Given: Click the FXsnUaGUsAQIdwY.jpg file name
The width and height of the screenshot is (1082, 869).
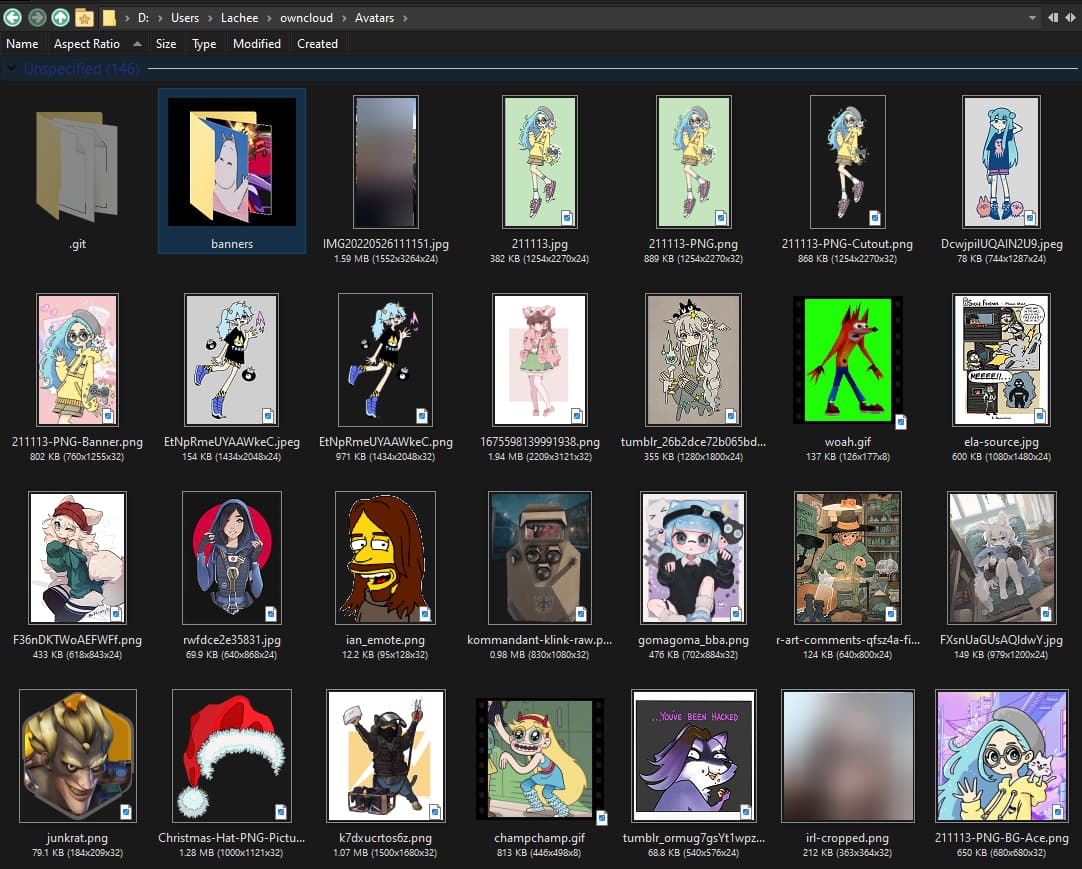Looking at the screenshot, I should [x=1001, y=640].
